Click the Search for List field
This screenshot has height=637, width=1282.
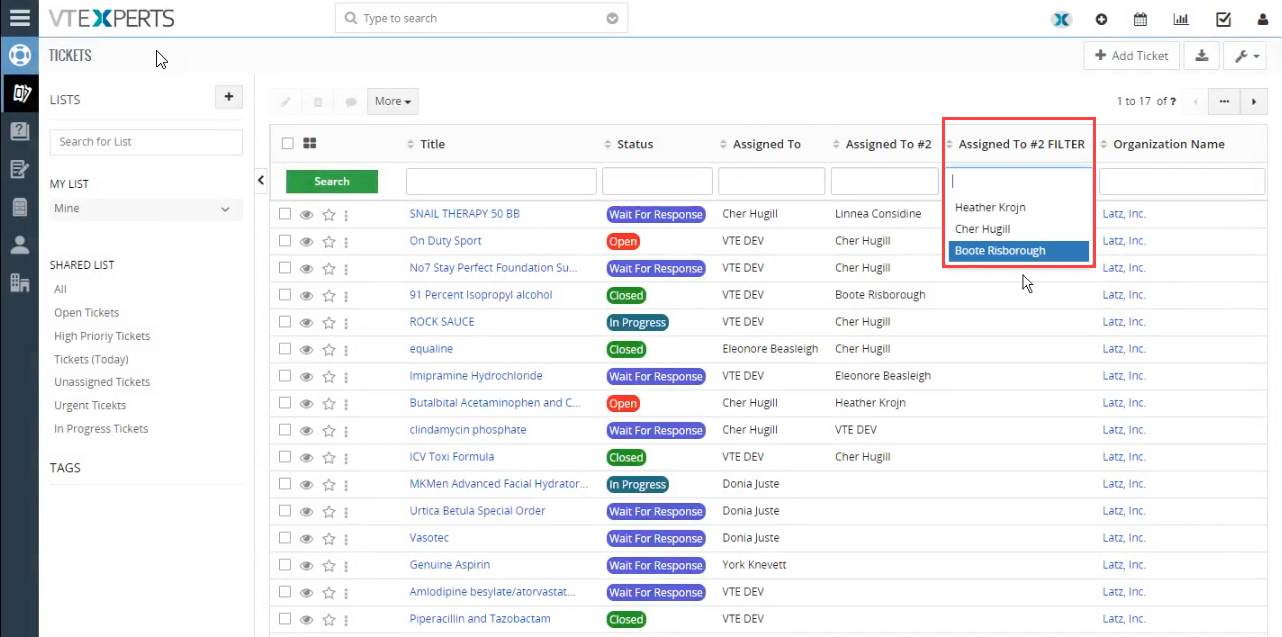(x=146, y=142)
